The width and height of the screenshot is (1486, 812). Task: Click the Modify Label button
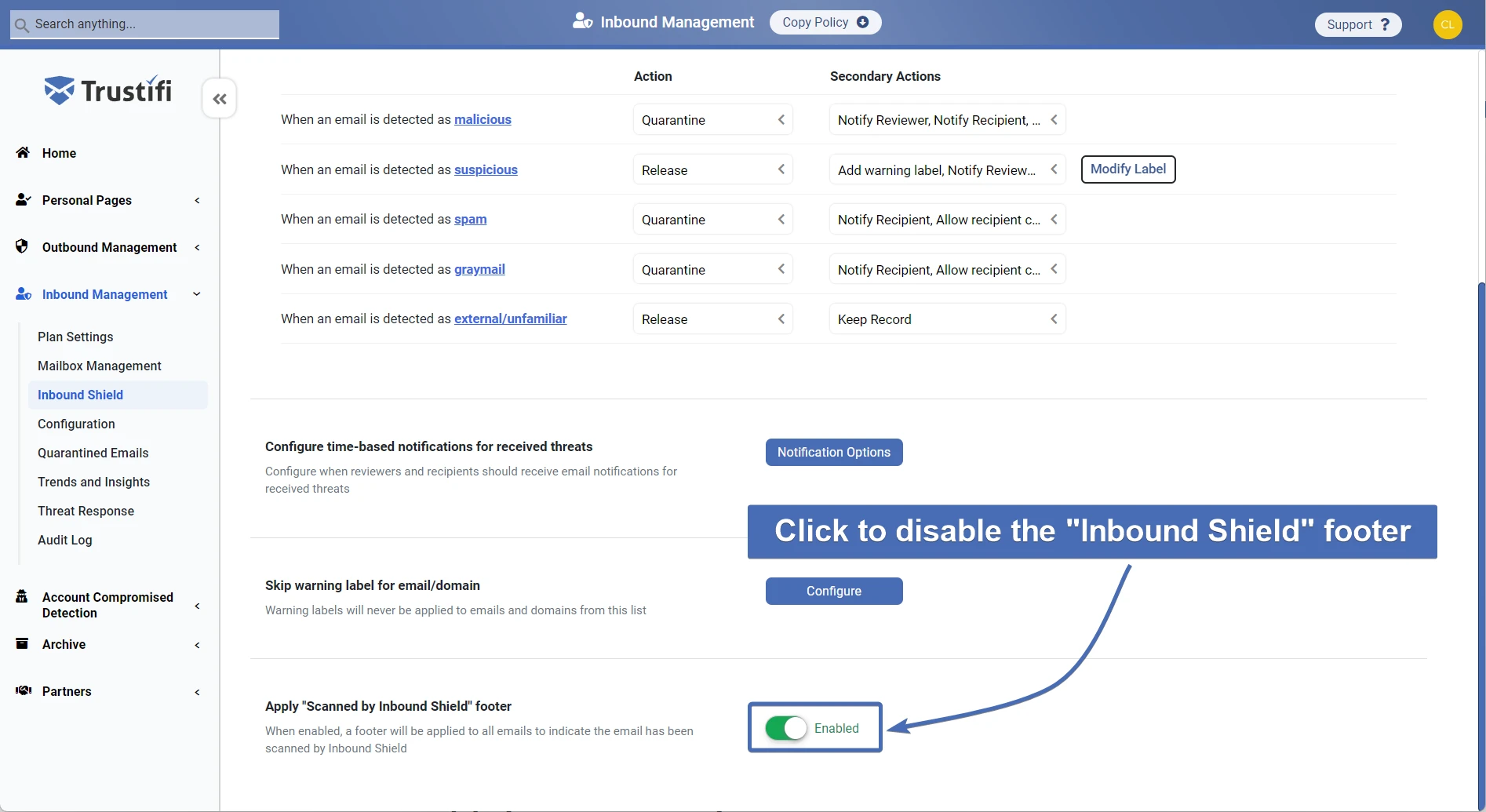pyautogui.click(x=1127, y=169)
